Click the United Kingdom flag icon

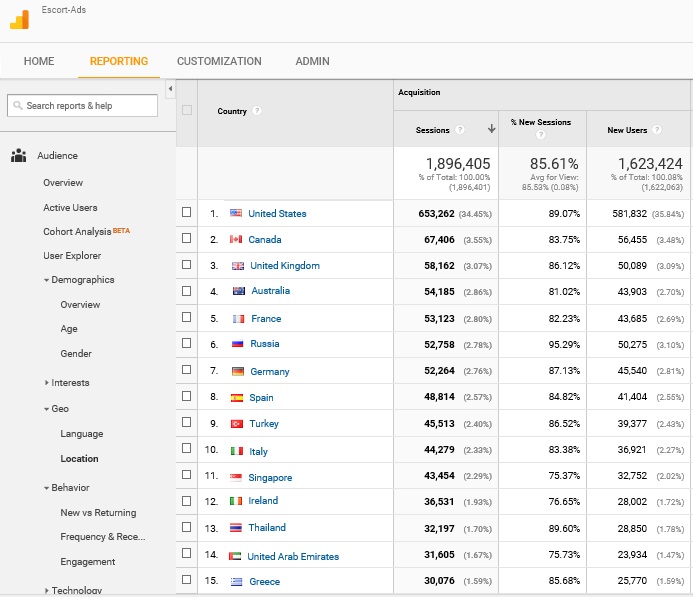[238, 266]
